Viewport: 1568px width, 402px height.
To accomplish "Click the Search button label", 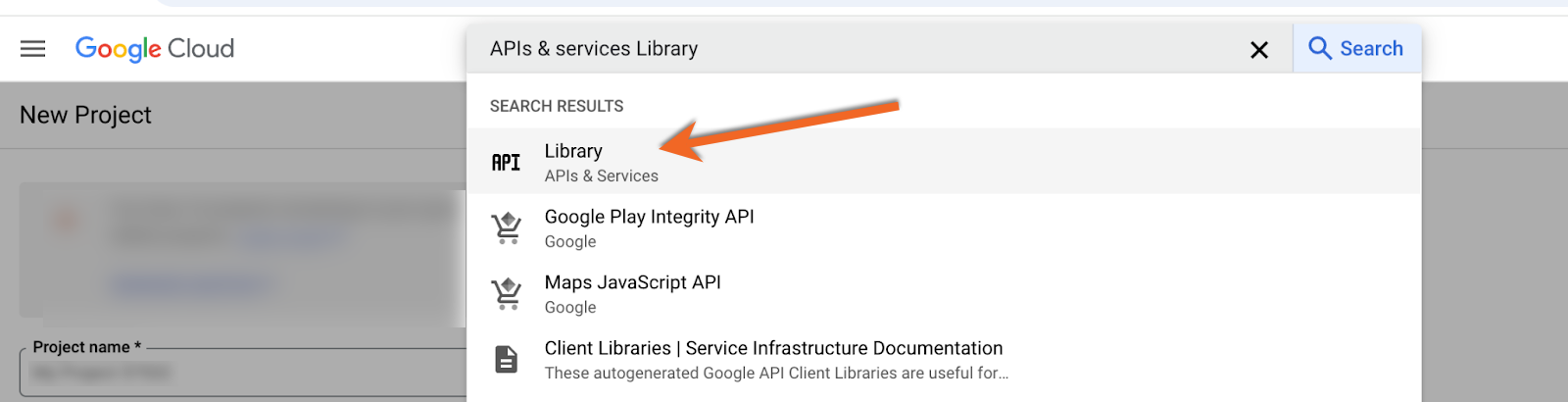I will pyautogui.click(x=1371, y=49).
